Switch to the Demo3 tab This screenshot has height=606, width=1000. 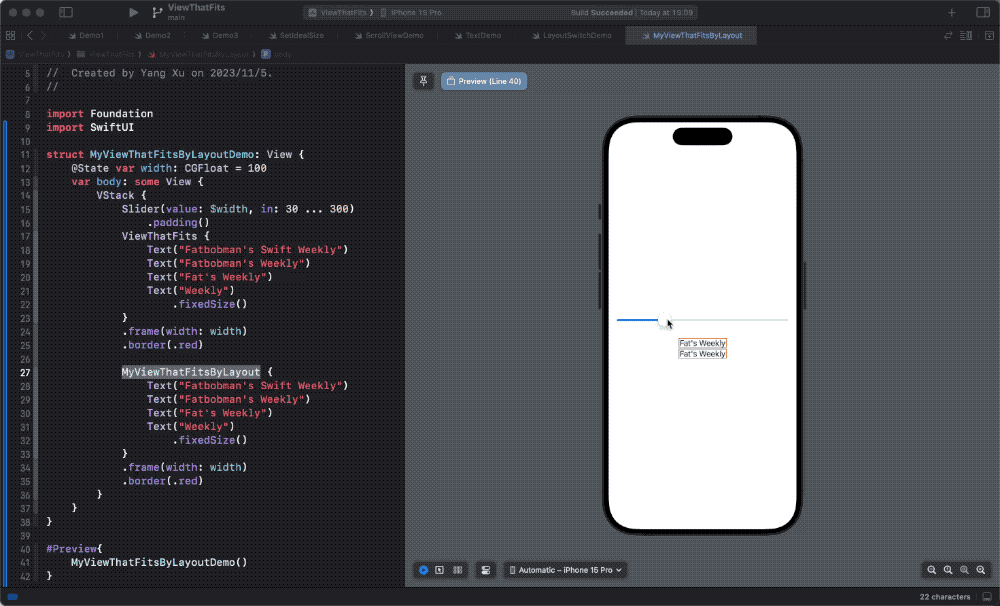click(x=219, y=36)
